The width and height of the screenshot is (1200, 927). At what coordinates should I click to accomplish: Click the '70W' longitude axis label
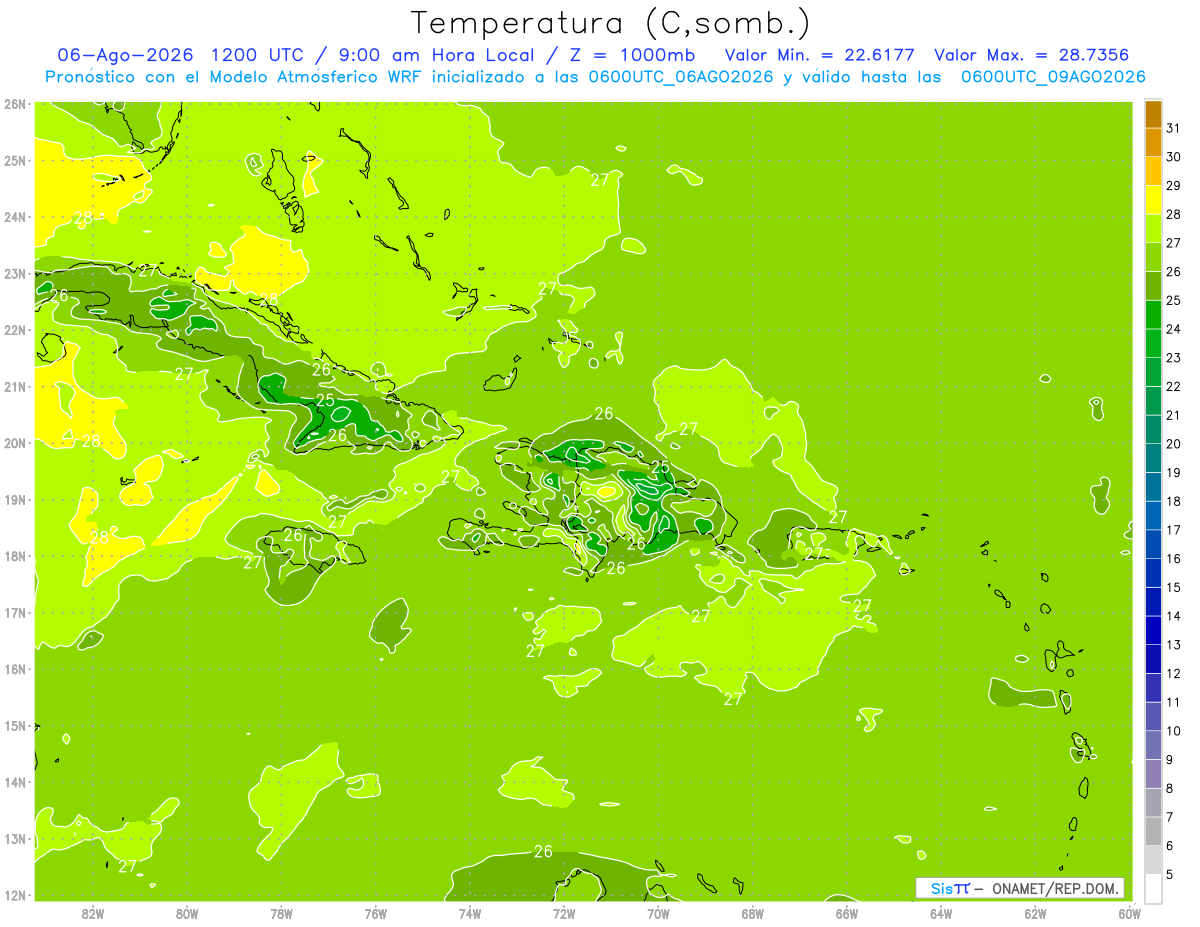click(658, 913)
